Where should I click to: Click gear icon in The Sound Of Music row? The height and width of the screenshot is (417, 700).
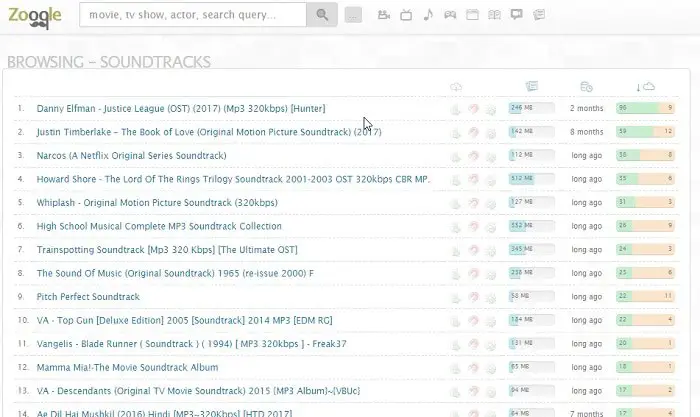491,274
